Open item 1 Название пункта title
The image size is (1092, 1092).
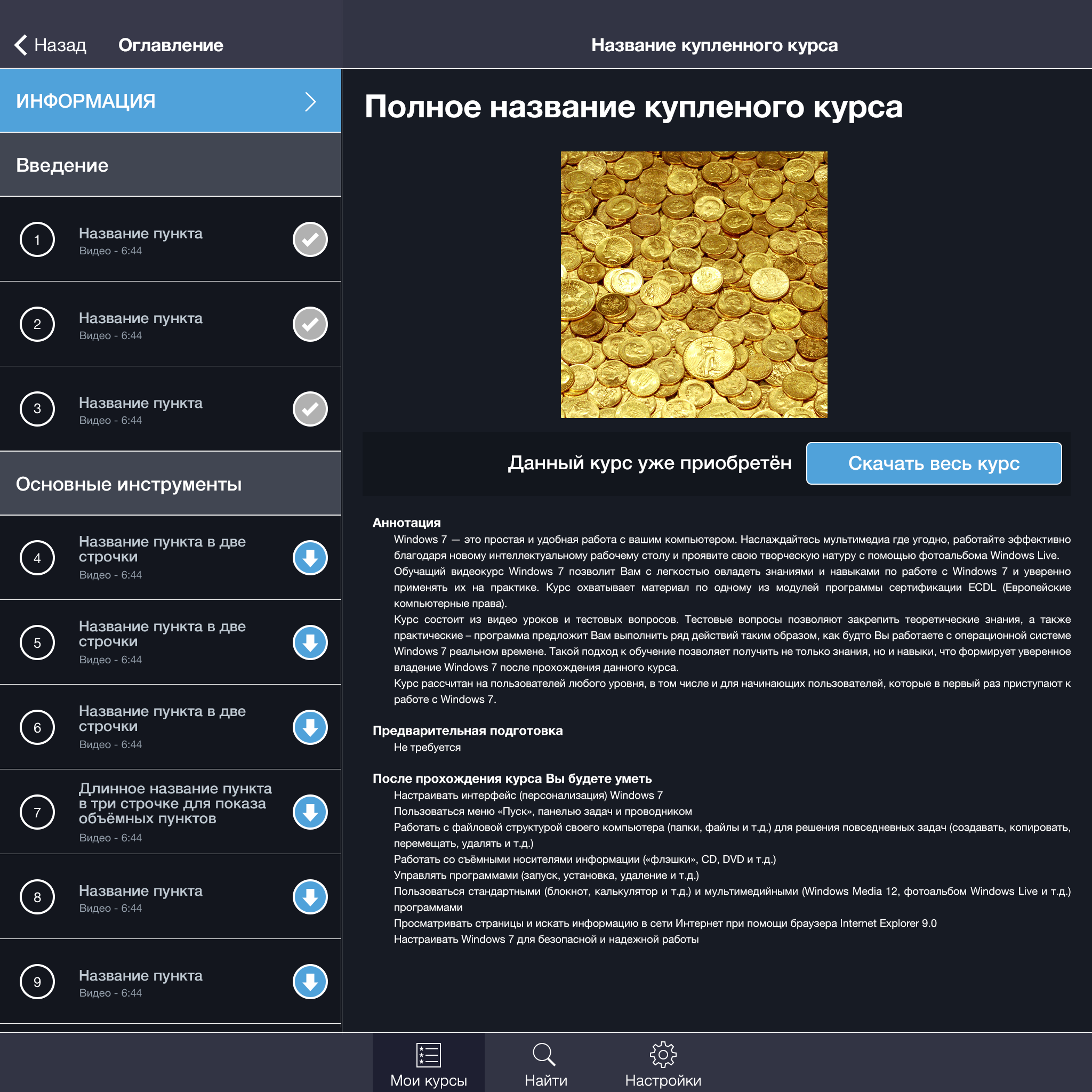click(141, 234)
